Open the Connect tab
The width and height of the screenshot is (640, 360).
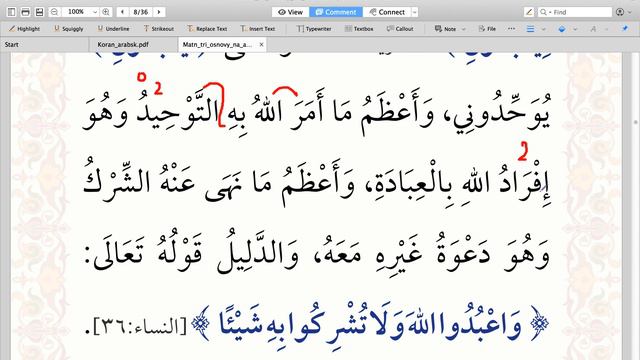coord(387,12)
